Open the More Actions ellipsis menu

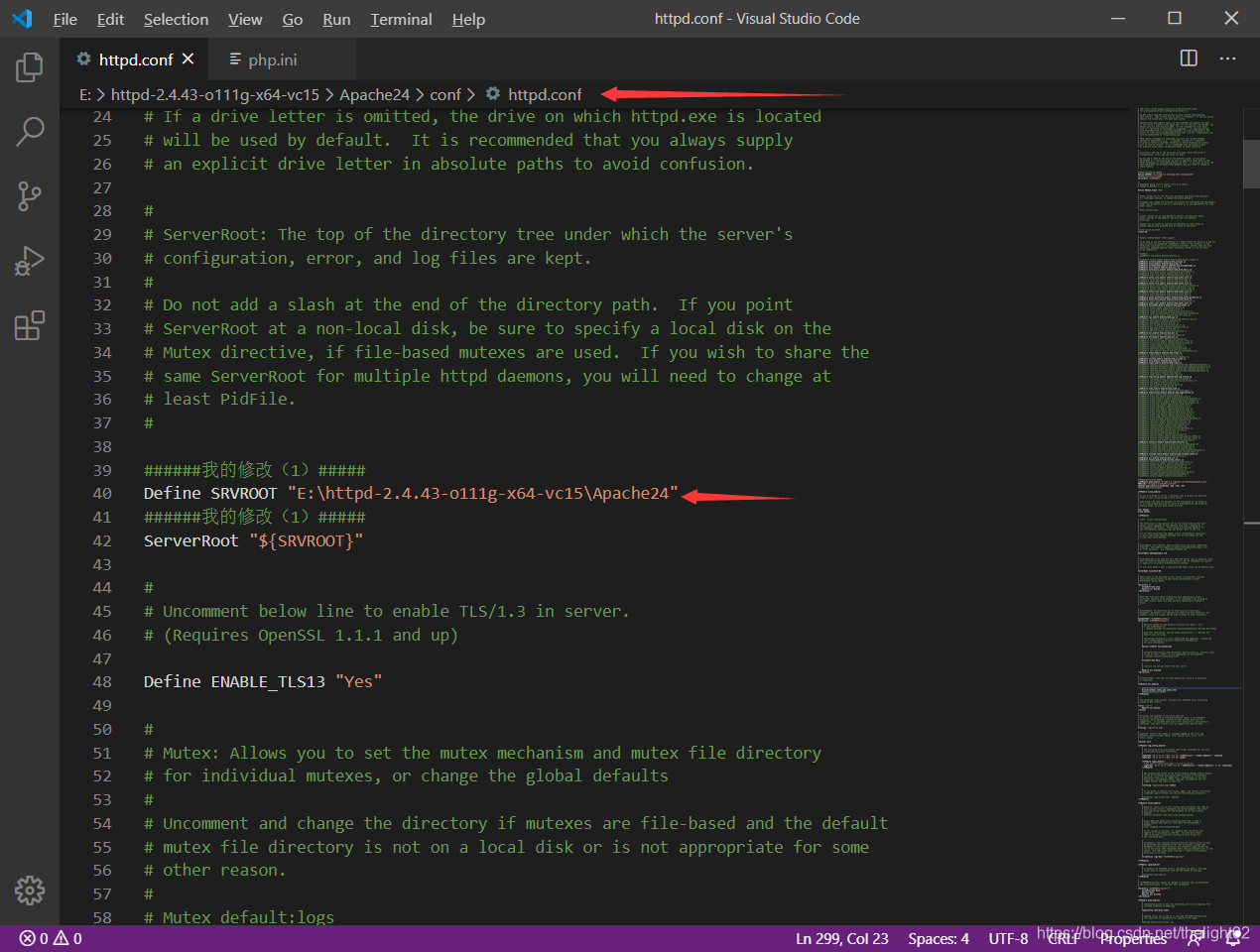(1227, 59)
